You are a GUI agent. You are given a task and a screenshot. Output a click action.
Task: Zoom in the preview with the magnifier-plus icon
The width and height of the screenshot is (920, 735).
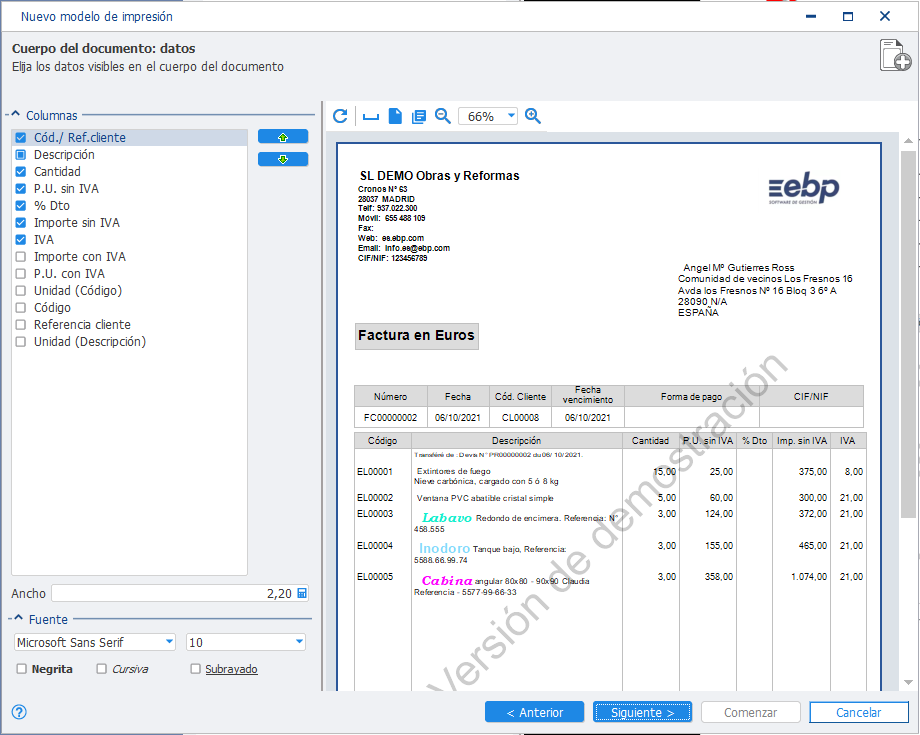(533, 116)
